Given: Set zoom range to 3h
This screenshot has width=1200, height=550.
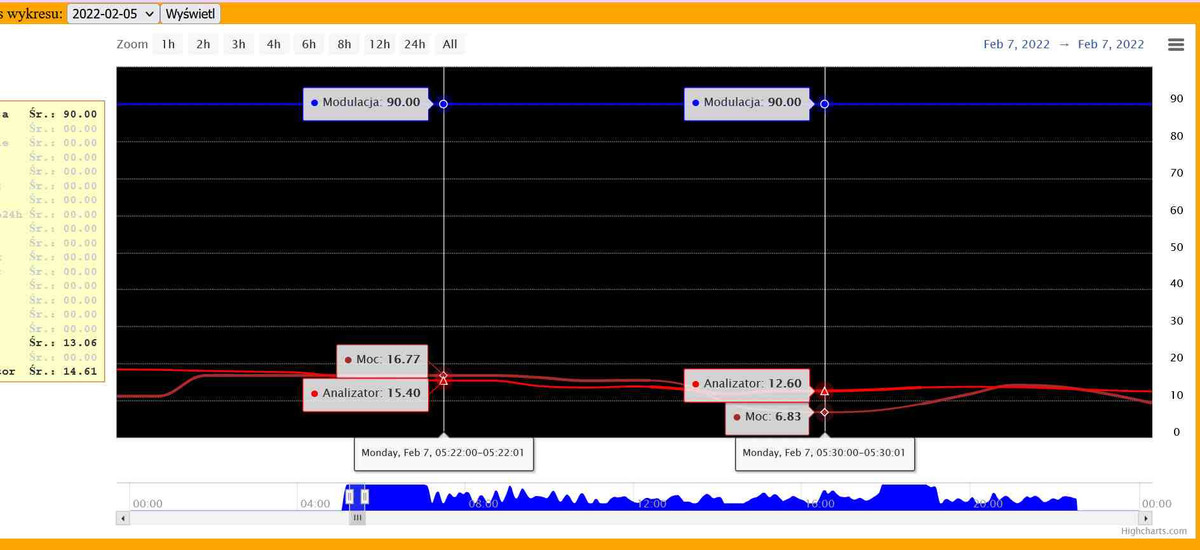Looking at the screenshot, I should point(238,44).
